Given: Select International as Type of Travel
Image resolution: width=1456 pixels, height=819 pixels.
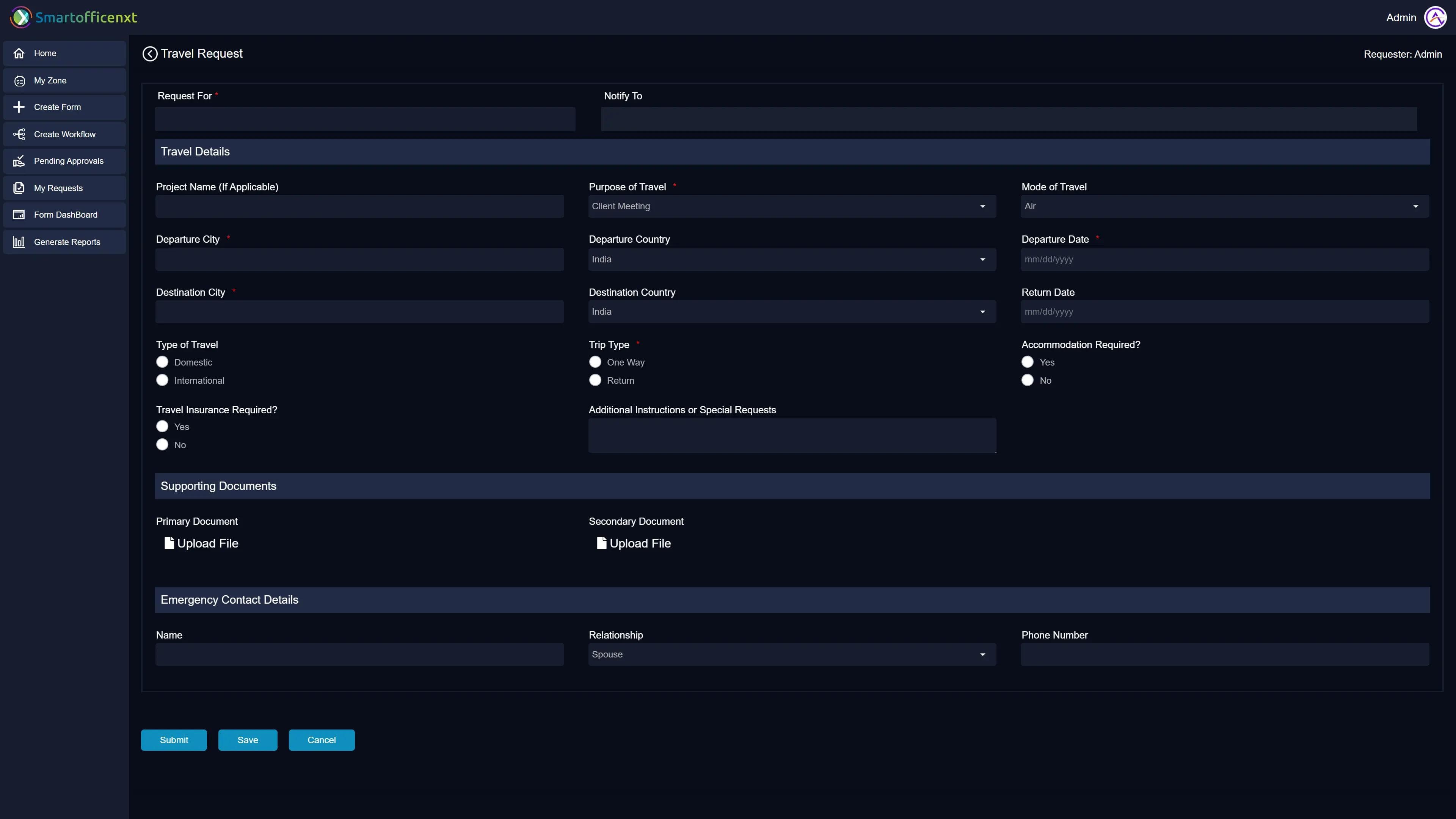Looking at the screenshot, I should (162, 380).
